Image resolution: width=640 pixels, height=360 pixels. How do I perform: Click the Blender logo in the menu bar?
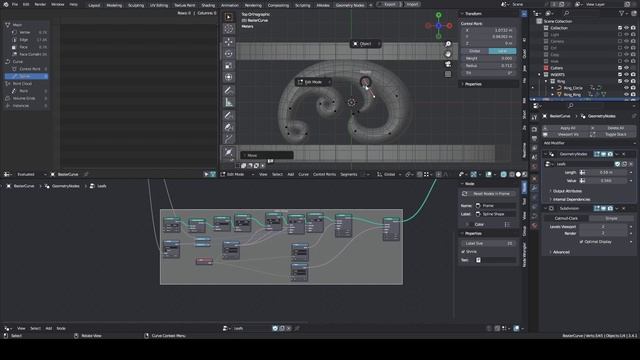(6, 4)
